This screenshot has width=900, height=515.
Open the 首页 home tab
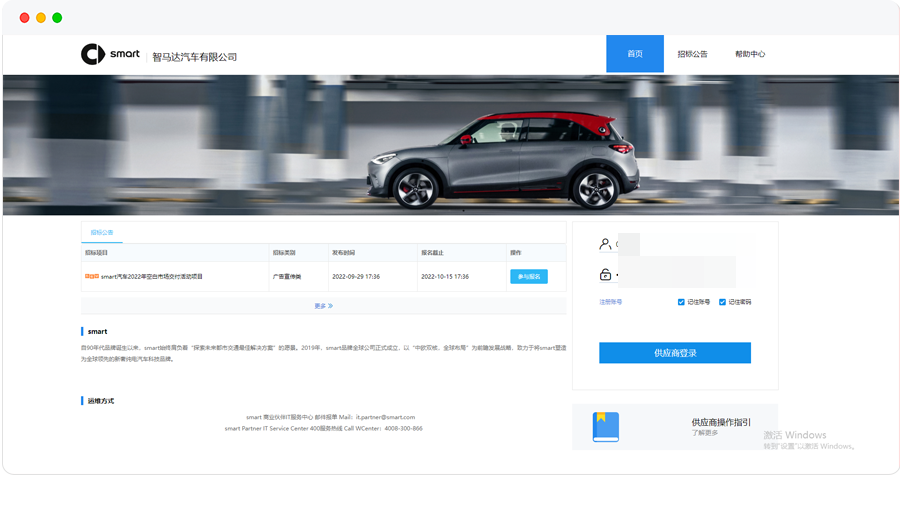635,53
